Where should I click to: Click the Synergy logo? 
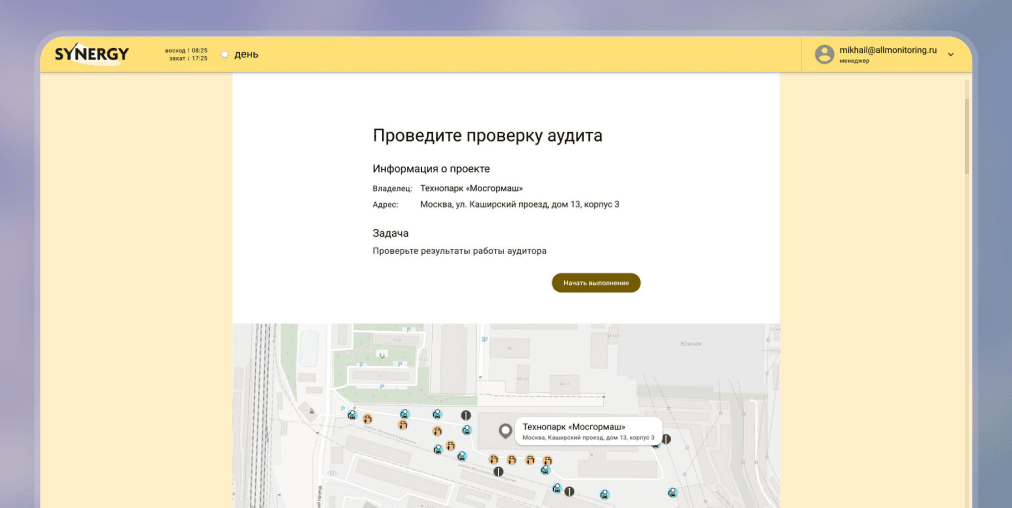tap(91, 54)
